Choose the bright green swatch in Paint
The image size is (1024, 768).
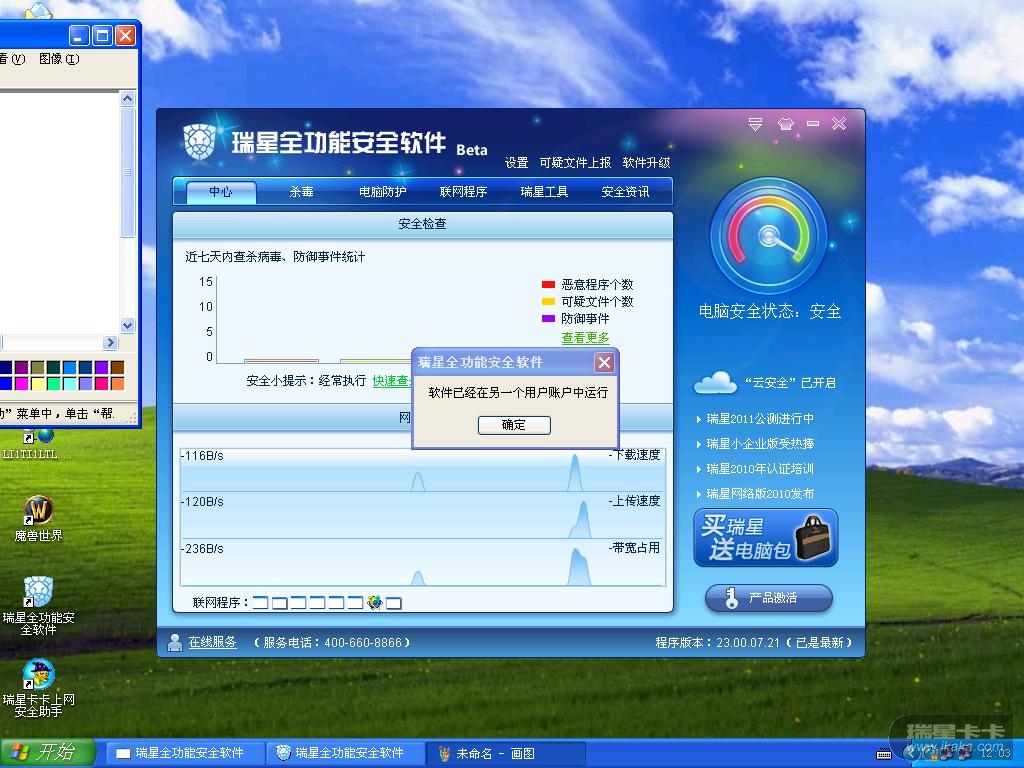coord(54,383)
